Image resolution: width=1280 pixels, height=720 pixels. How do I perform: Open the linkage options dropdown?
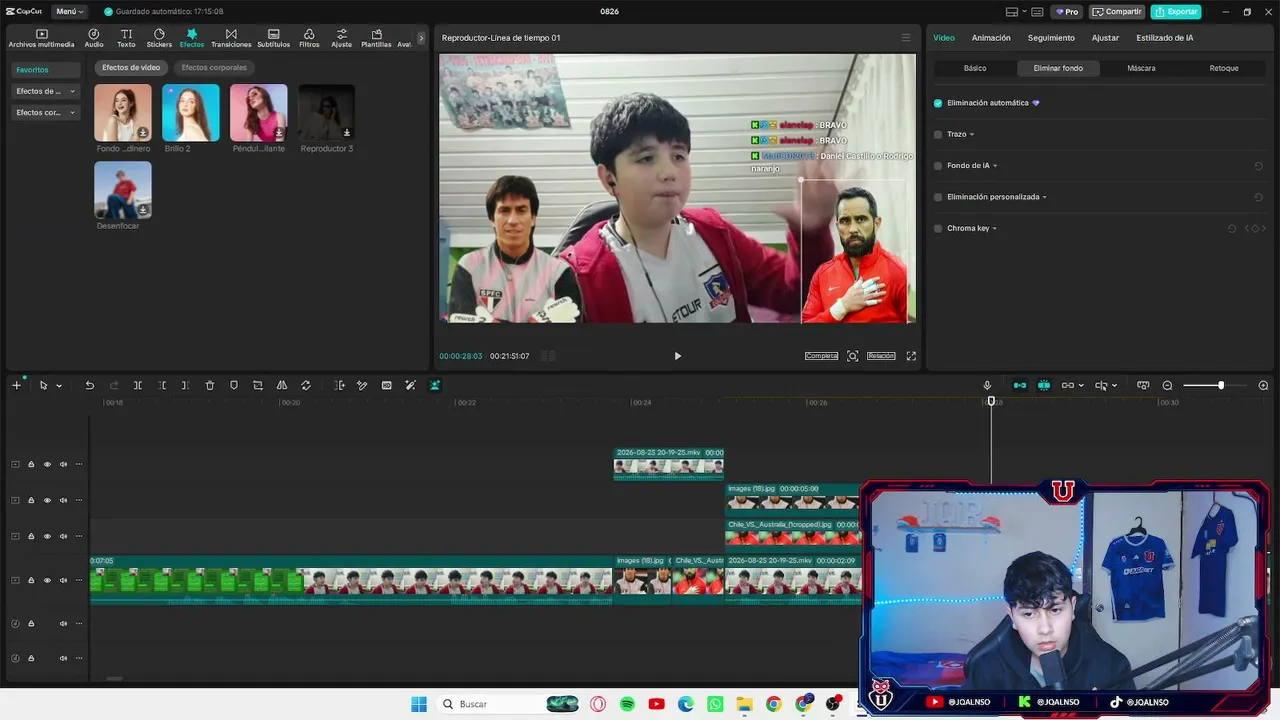click(1081, 386)
